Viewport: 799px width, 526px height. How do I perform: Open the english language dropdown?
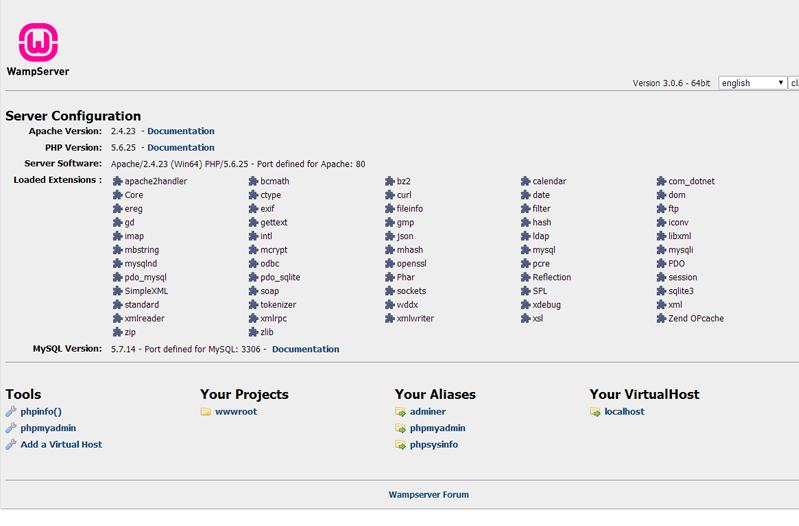[752, 83]
